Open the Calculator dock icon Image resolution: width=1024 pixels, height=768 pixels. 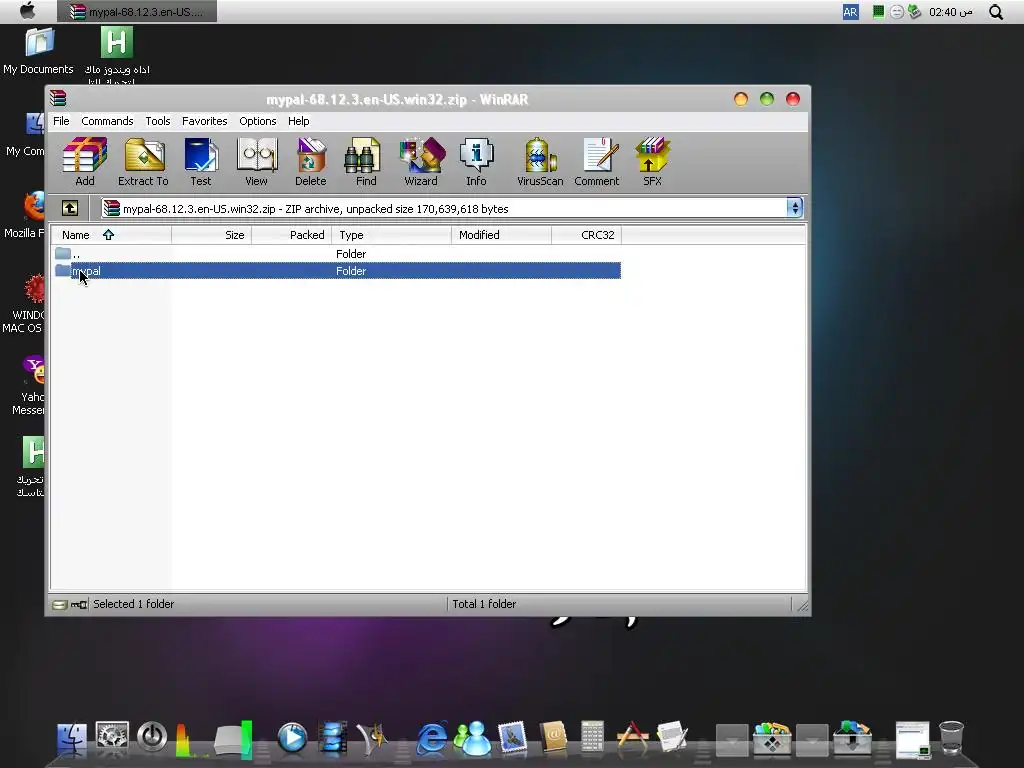click(x=592, y=738)
